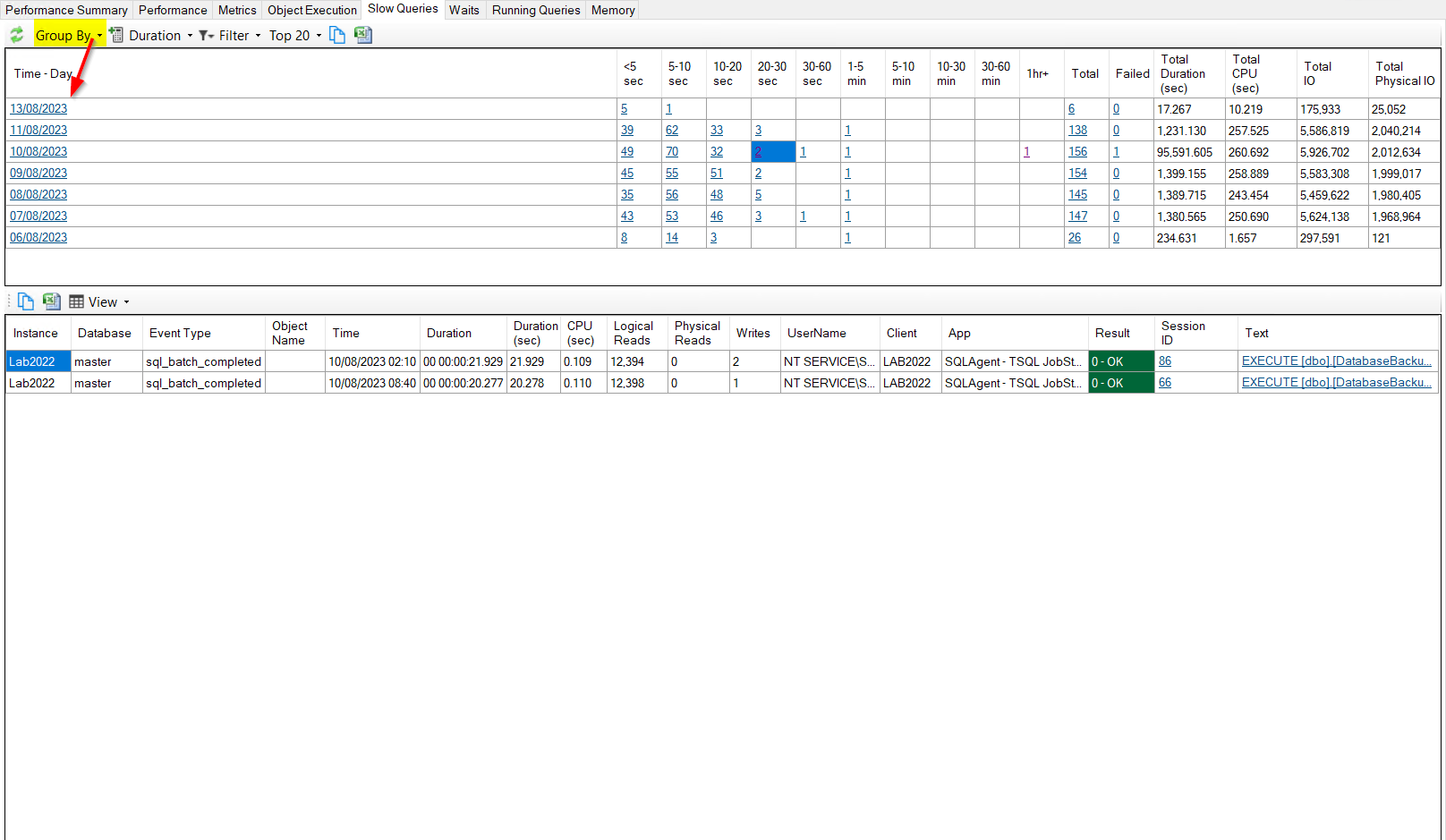Select the Lab2022 instance cell in second row
Screen dimensions: 1446x840
coord(32,383)
